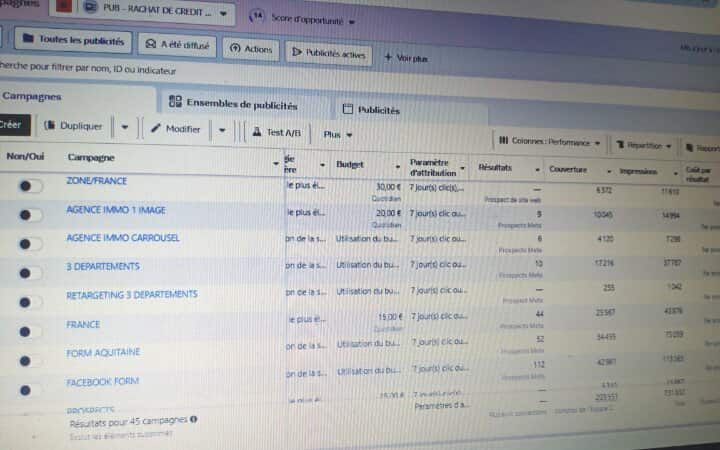Open the RETARGETING 3 DEPARTEMENTS campaign

132,294
